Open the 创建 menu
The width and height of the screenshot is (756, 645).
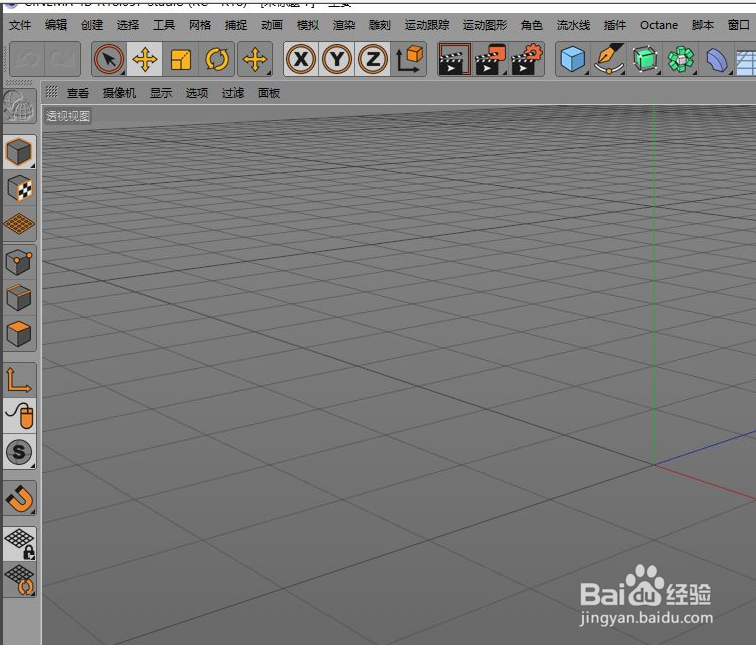pos(92,25)
